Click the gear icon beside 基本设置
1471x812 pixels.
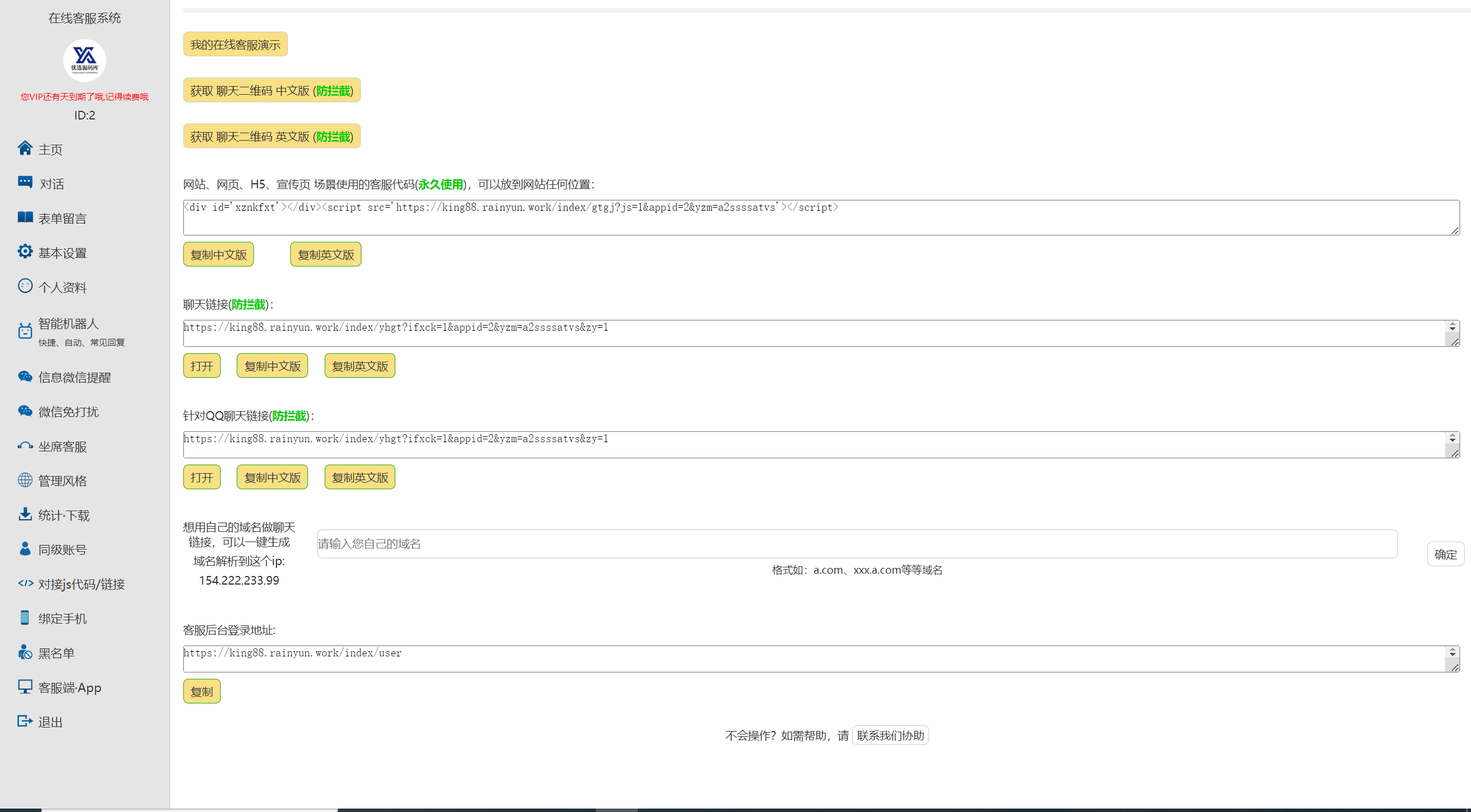coord(25,252)
